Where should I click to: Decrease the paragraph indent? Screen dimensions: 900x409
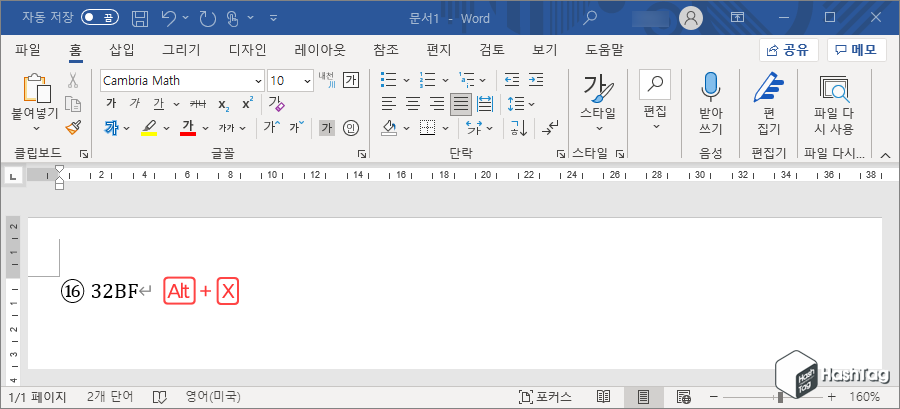[x=512, y=80]
